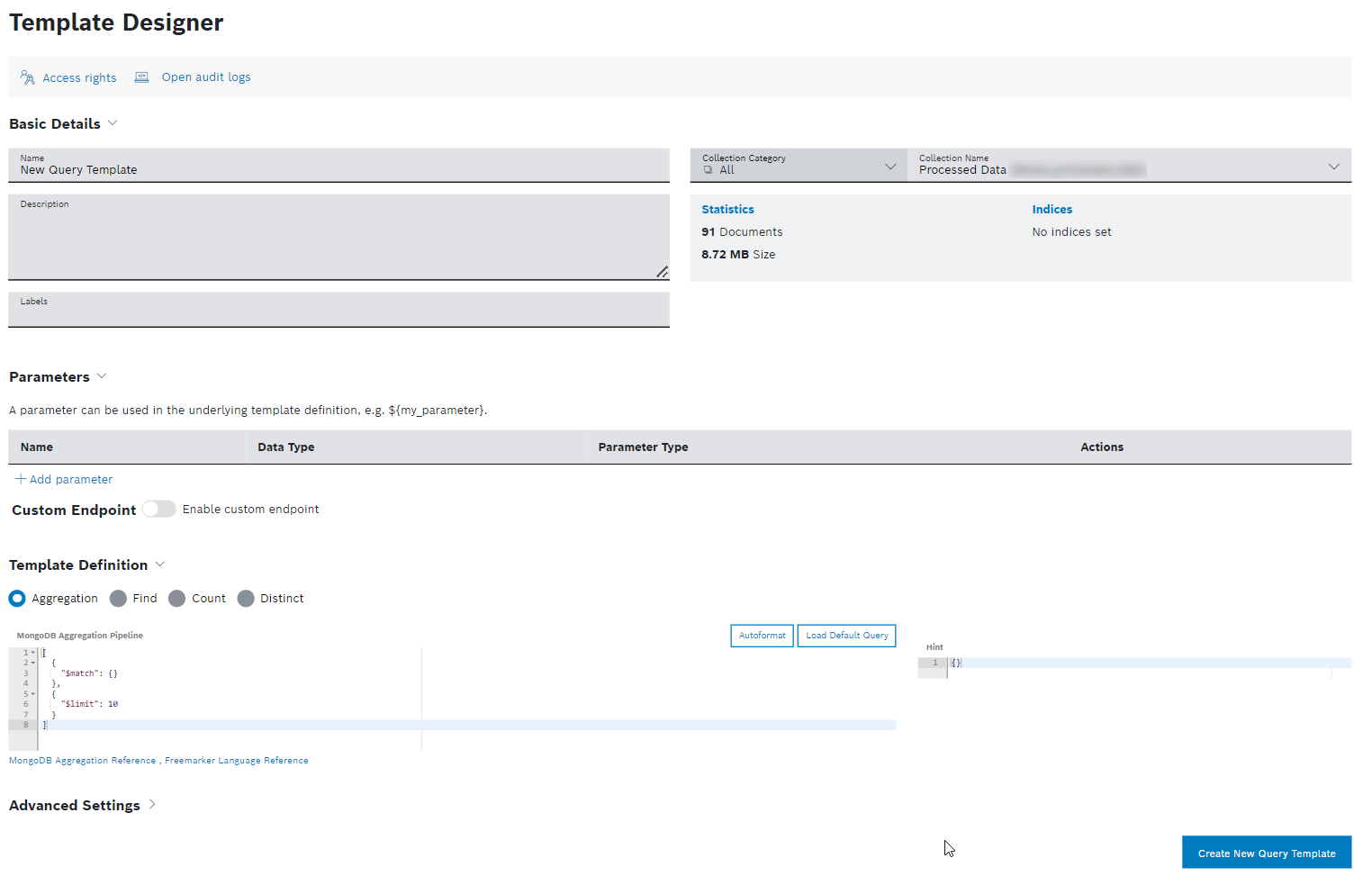Select the Find radio button
The height and width of the screenshot is (885, 1372).
pyautogui.click(x=118, y=599)
